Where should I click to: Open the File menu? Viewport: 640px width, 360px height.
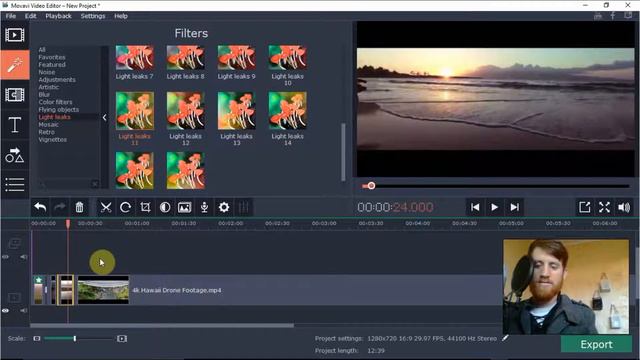11,16
